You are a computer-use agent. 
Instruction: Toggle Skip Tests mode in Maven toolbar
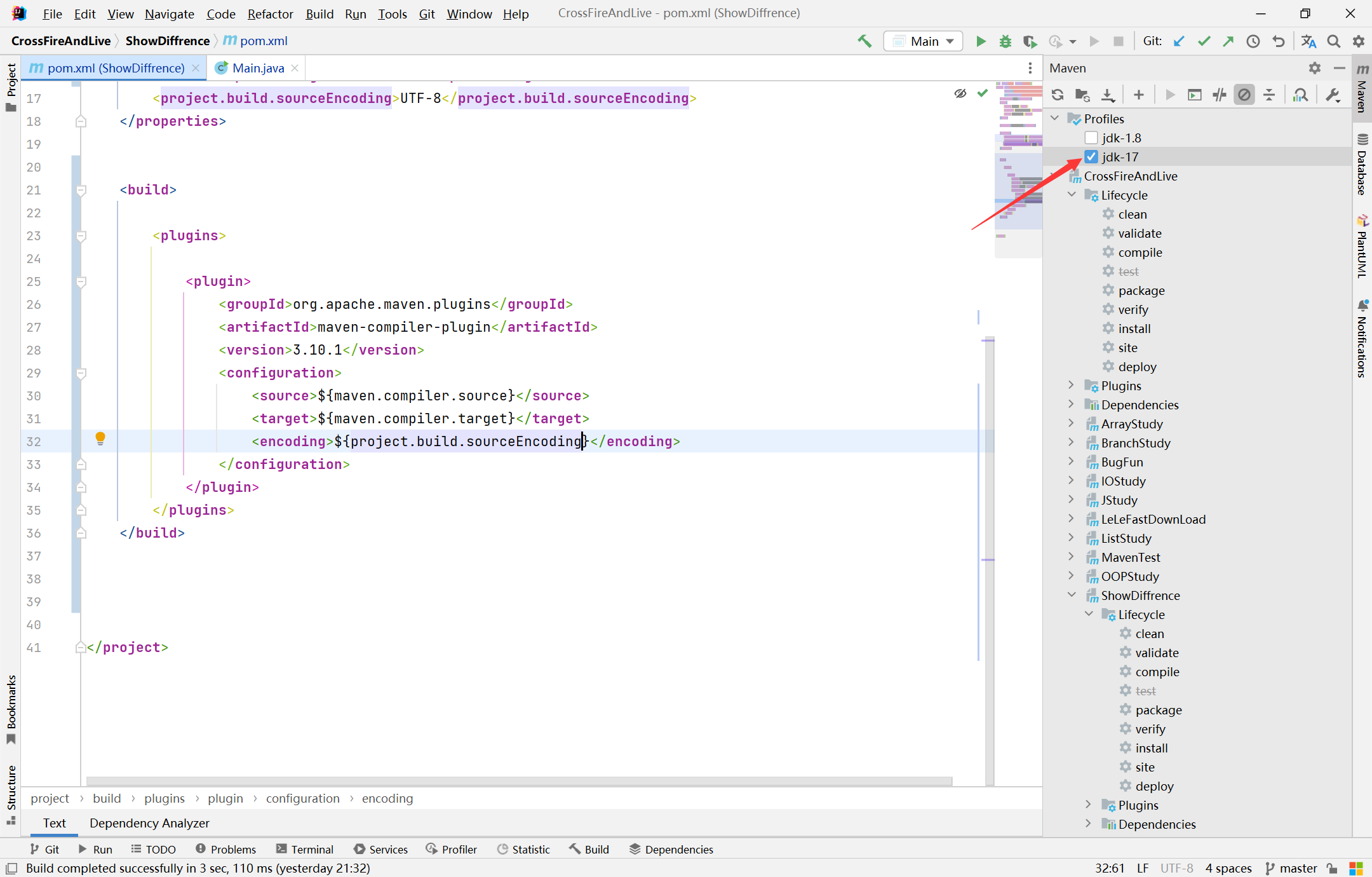coord(1244,95)
